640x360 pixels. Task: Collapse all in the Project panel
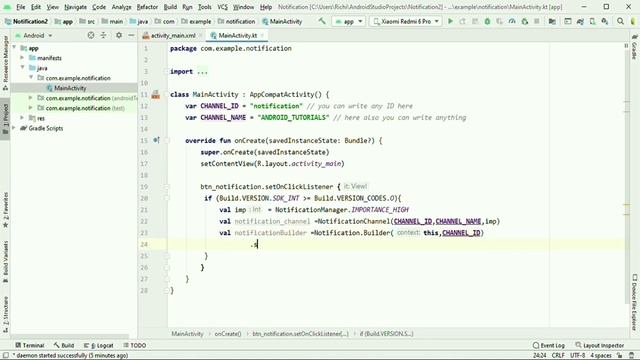103,36
